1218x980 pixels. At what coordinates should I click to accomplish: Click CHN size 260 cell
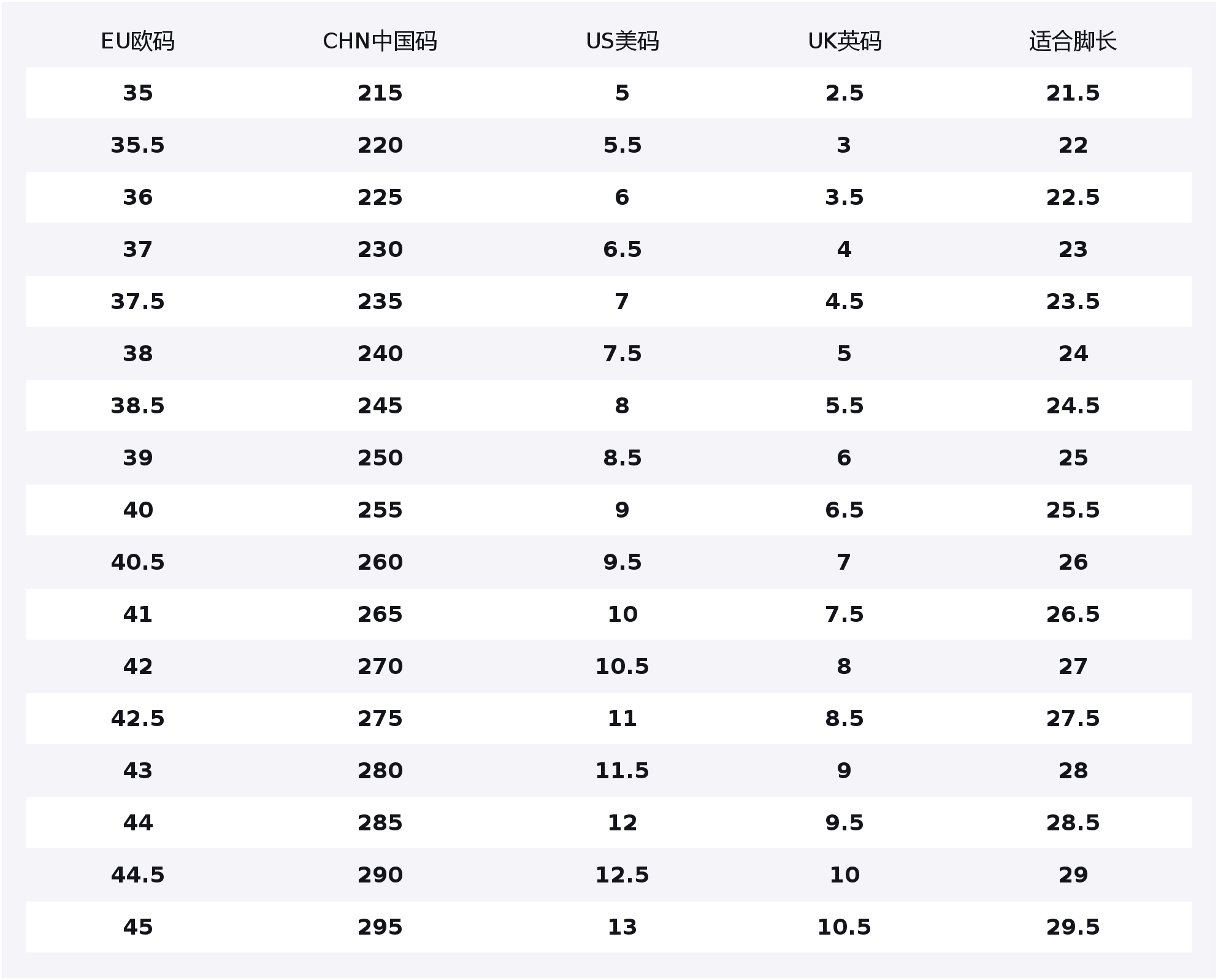(380, 562)
